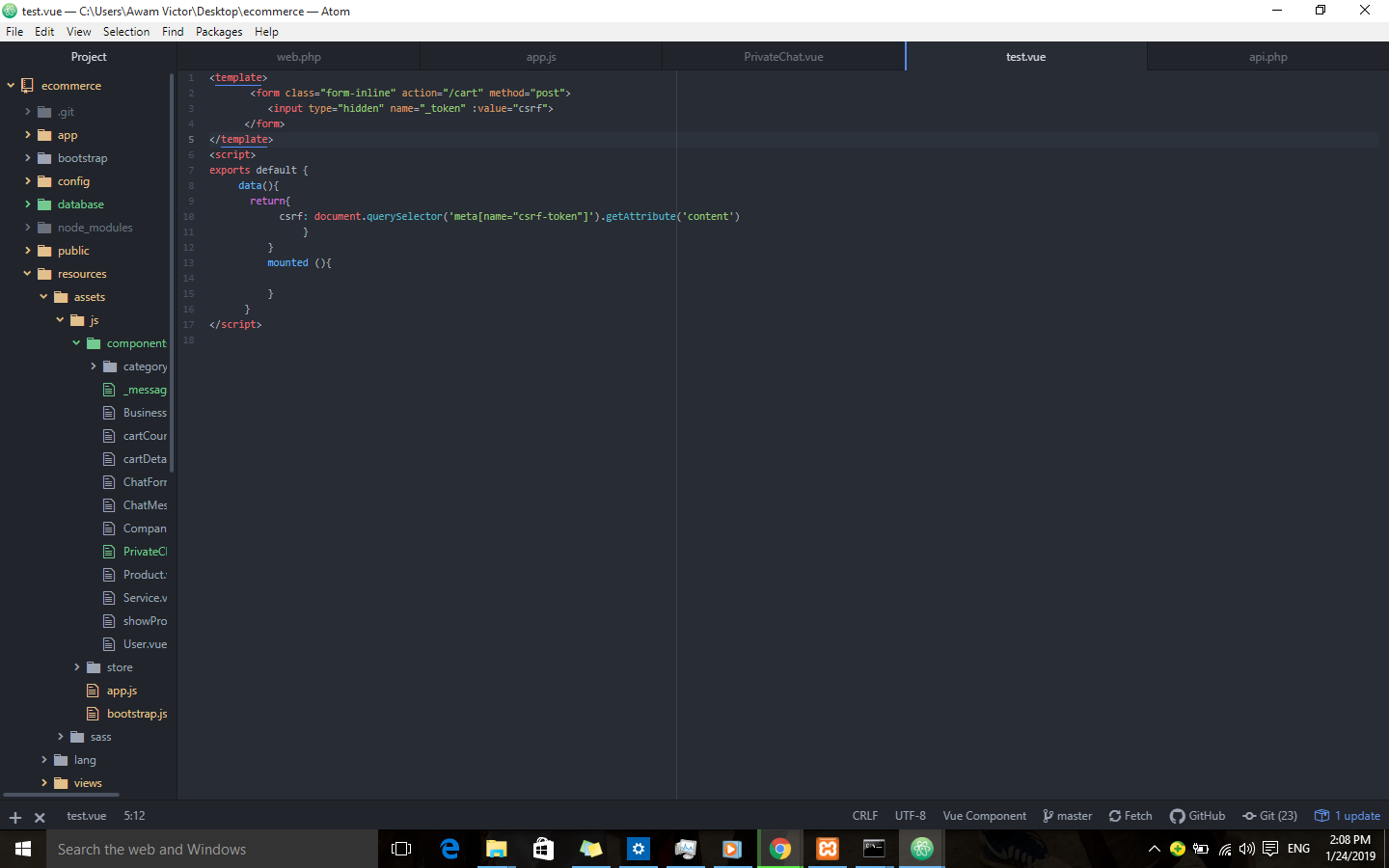Change the CRLF line ending selector

tap(865, 816)
